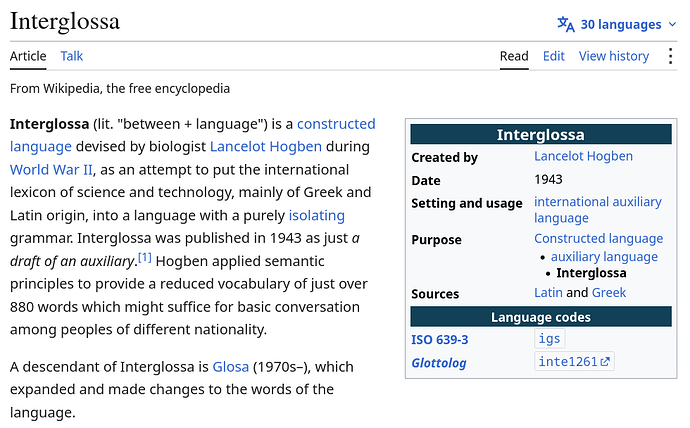Open the Talk tab

coord(71,56)
